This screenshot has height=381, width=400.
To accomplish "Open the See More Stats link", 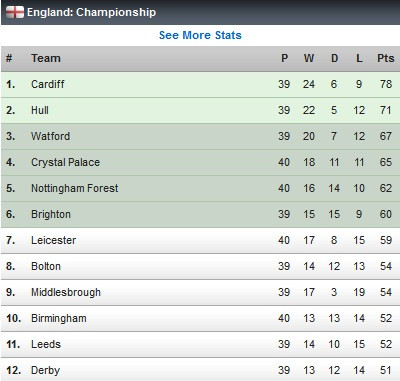I will click(x=200, y=35).
